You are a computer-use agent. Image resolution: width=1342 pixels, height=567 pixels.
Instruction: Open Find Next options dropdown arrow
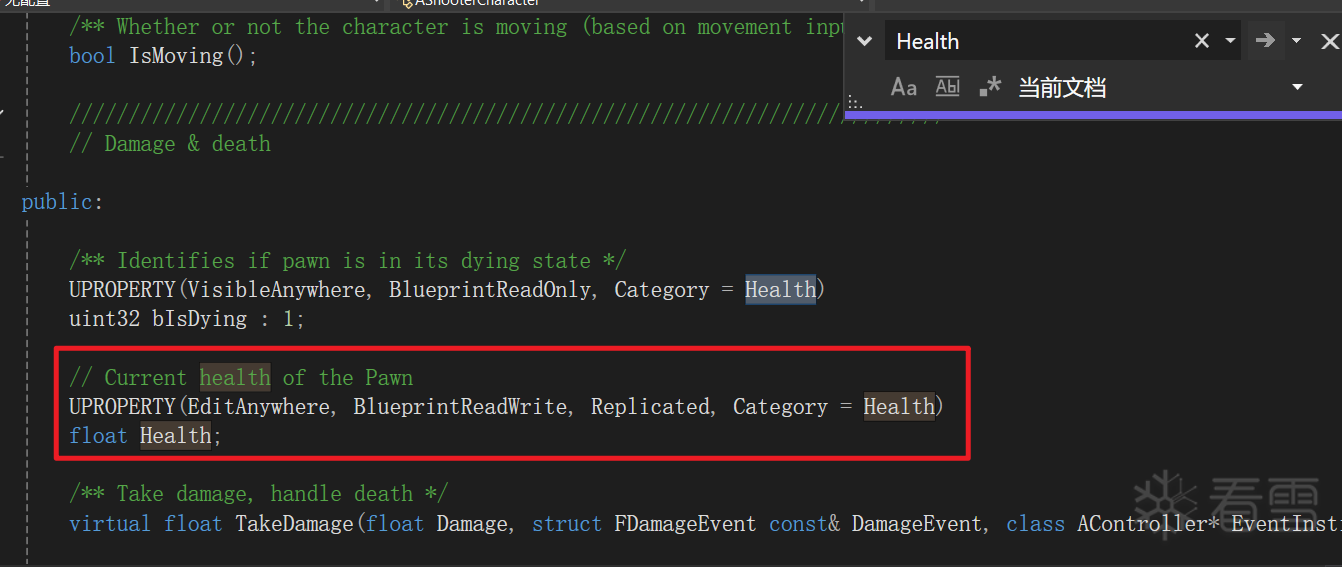coord(1296,41)
